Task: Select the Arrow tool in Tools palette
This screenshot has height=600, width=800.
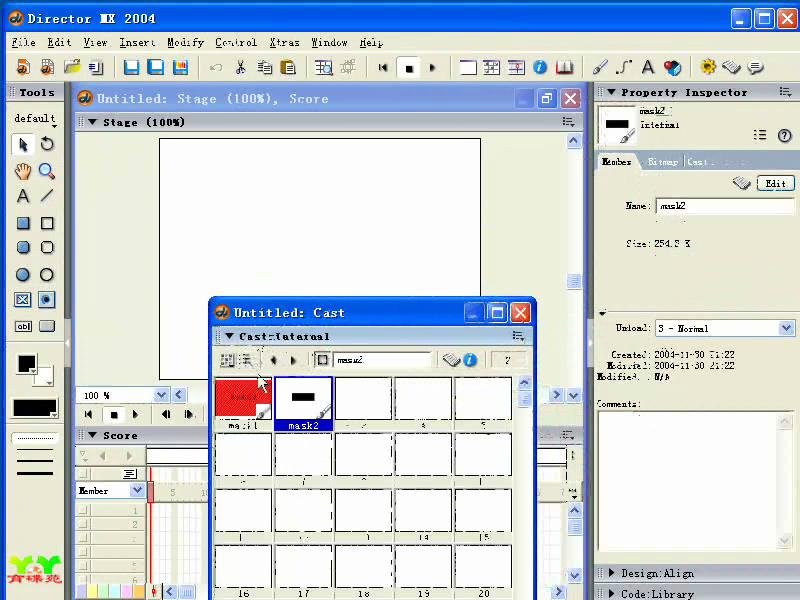Action: [x=23, y=144]
